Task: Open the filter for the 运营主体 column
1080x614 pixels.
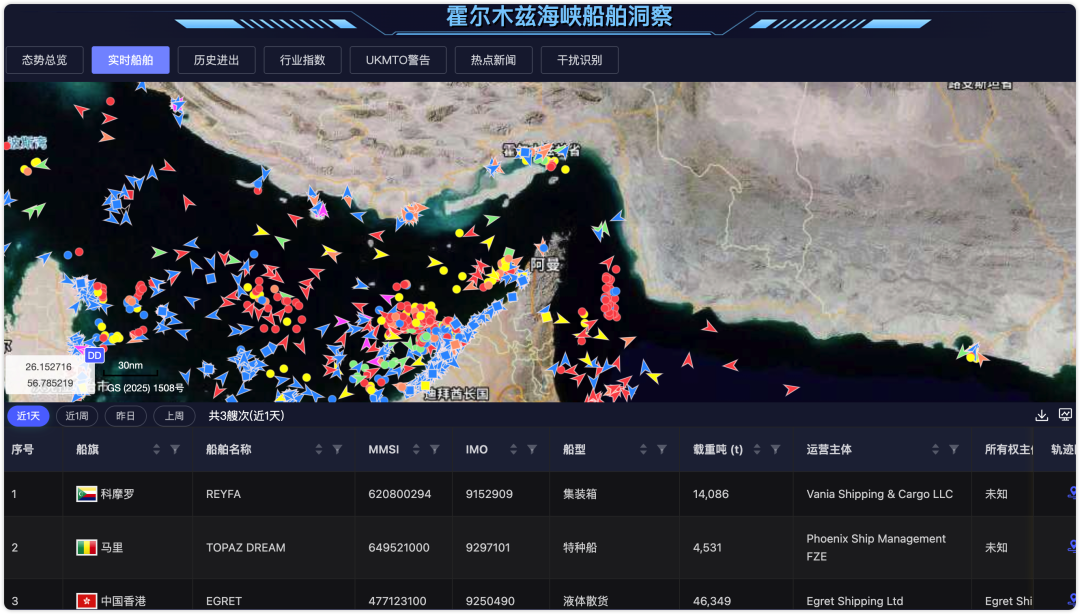Action: click(954, 450)
